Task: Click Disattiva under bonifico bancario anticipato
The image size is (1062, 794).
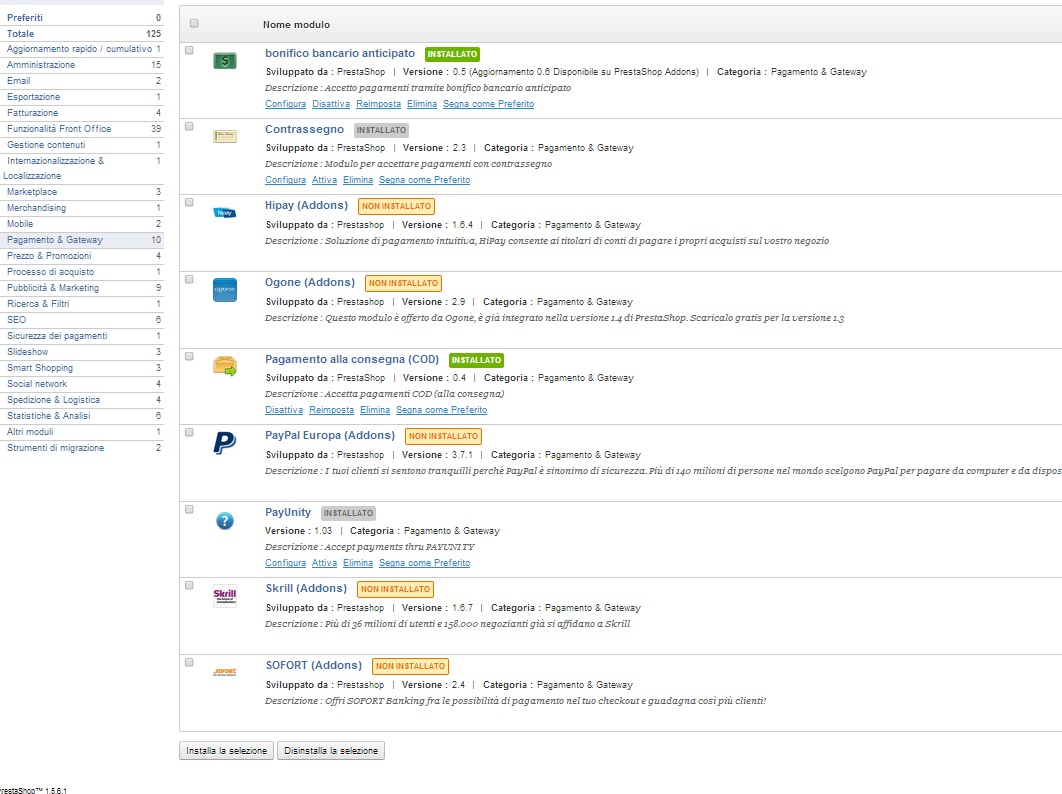Action: coord(331,104)
